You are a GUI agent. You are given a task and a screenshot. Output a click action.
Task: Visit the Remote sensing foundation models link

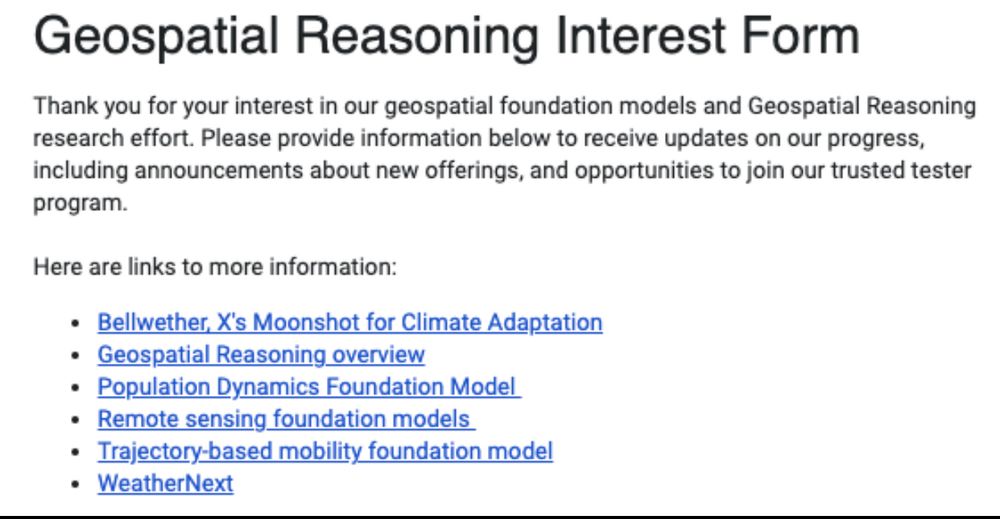pyautogui.click(x=286, y=419)
